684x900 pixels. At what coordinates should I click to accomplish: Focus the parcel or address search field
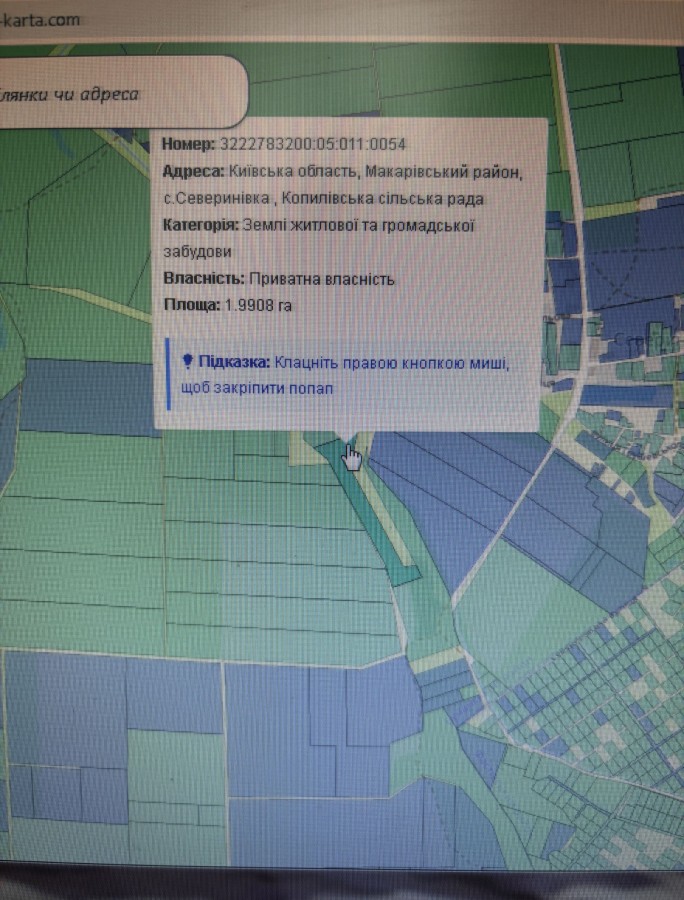120,95
